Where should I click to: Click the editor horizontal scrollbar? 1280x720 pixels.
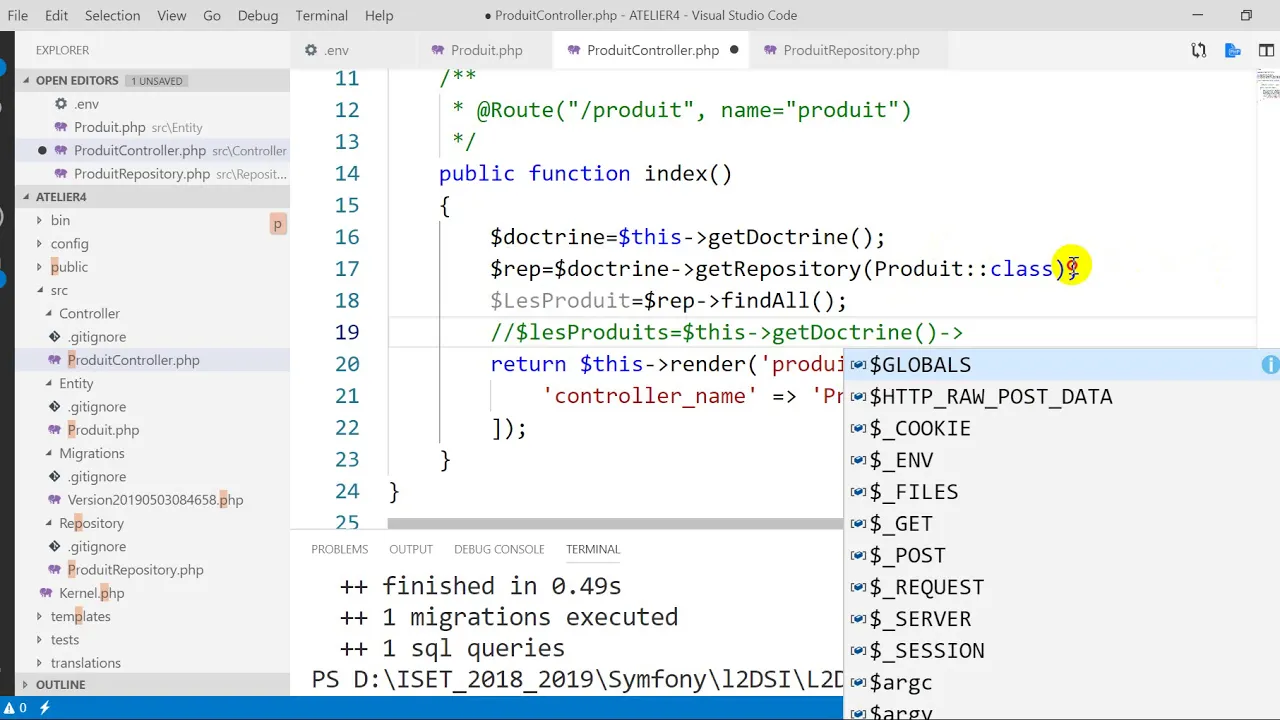615,524
